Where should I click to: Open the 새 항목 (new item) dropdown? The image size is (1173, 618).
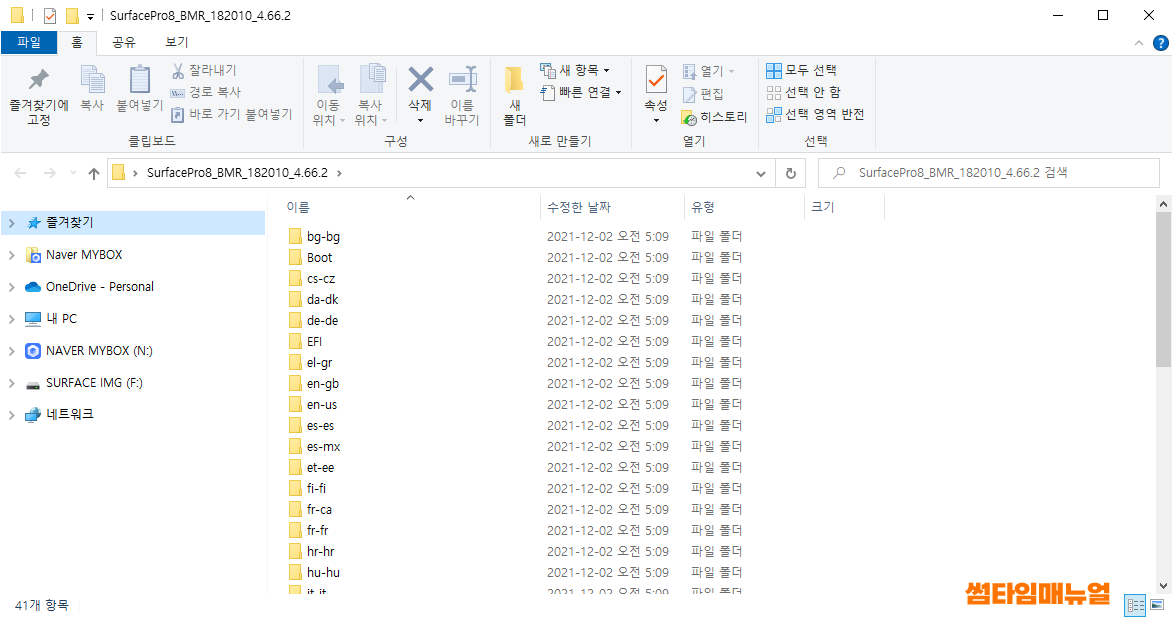pyautogui.click(x=575, y=70)
